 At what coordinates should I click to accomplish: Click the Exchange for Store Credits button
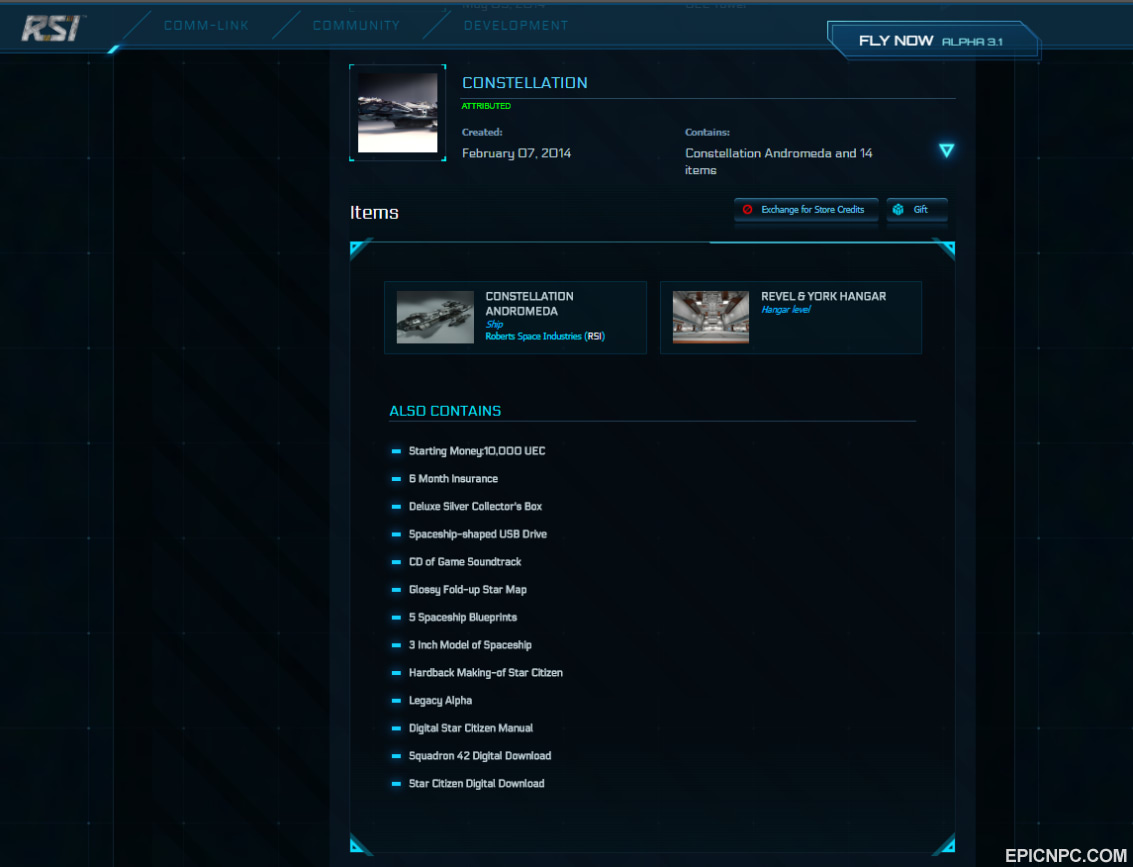806,210
